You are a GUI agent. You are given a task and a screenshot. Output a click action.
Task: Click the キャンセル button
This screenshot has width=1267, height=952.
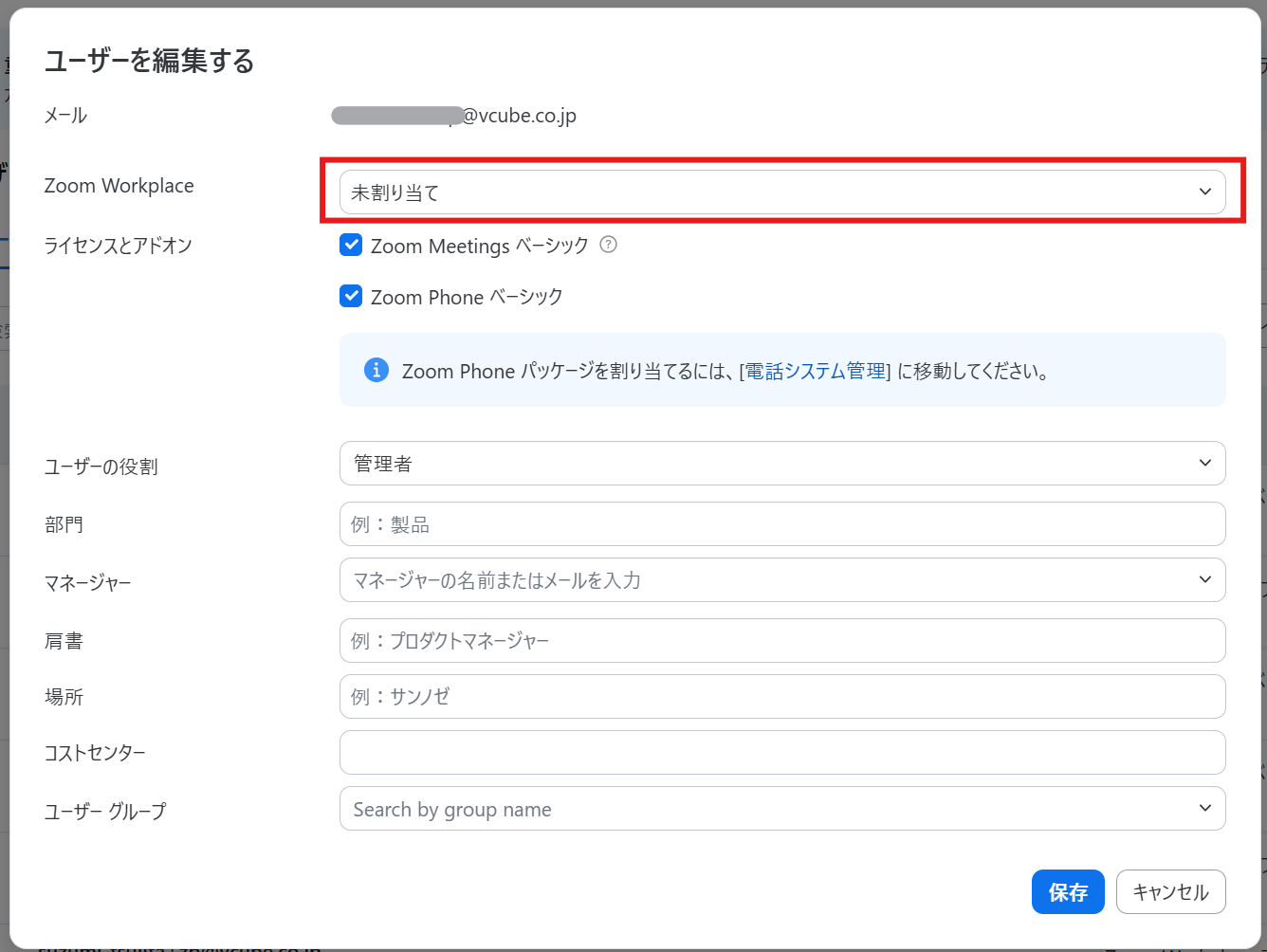click(1171, 892)
